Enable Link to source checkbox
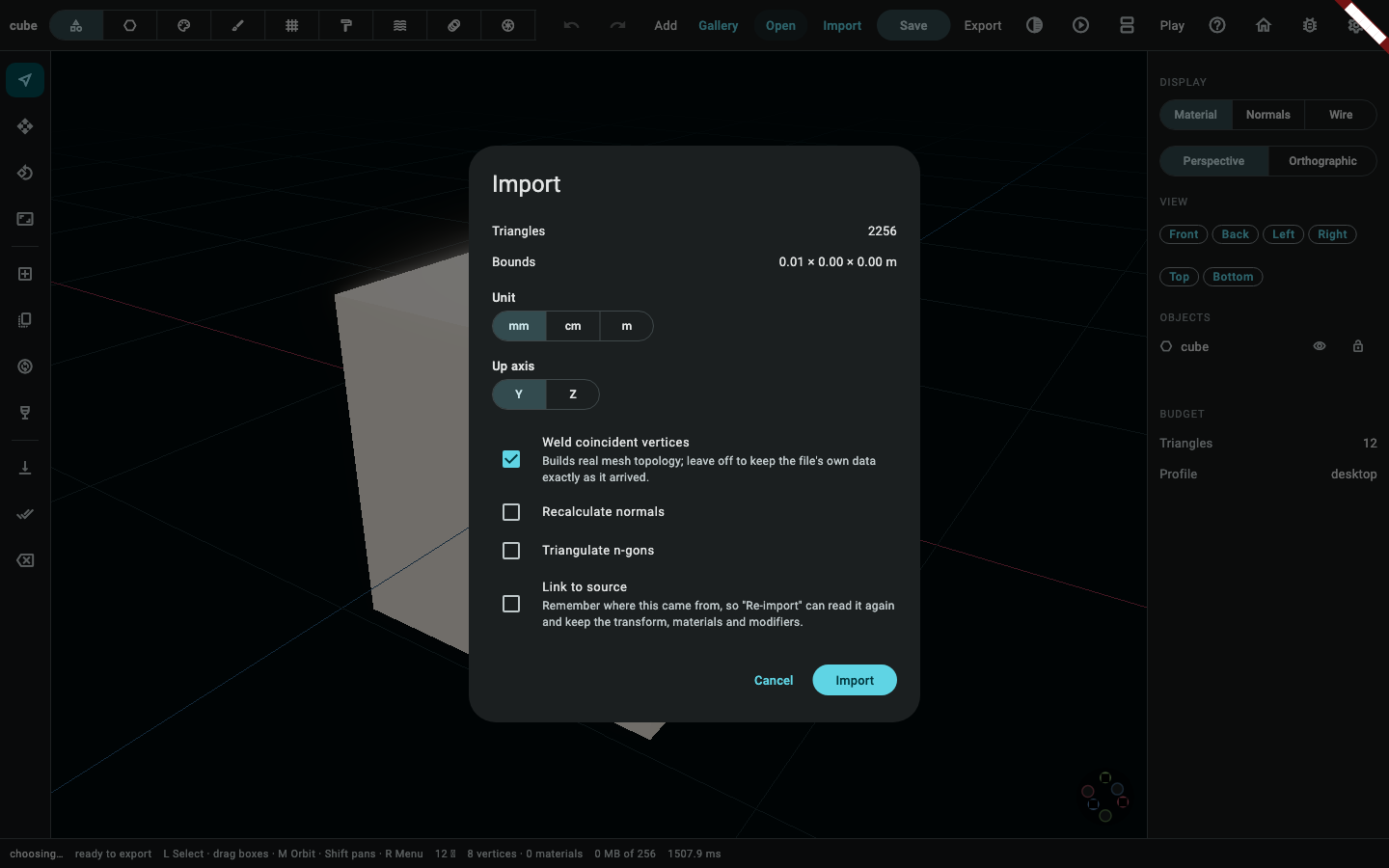Screen dimensions: 1389x868 511,604
